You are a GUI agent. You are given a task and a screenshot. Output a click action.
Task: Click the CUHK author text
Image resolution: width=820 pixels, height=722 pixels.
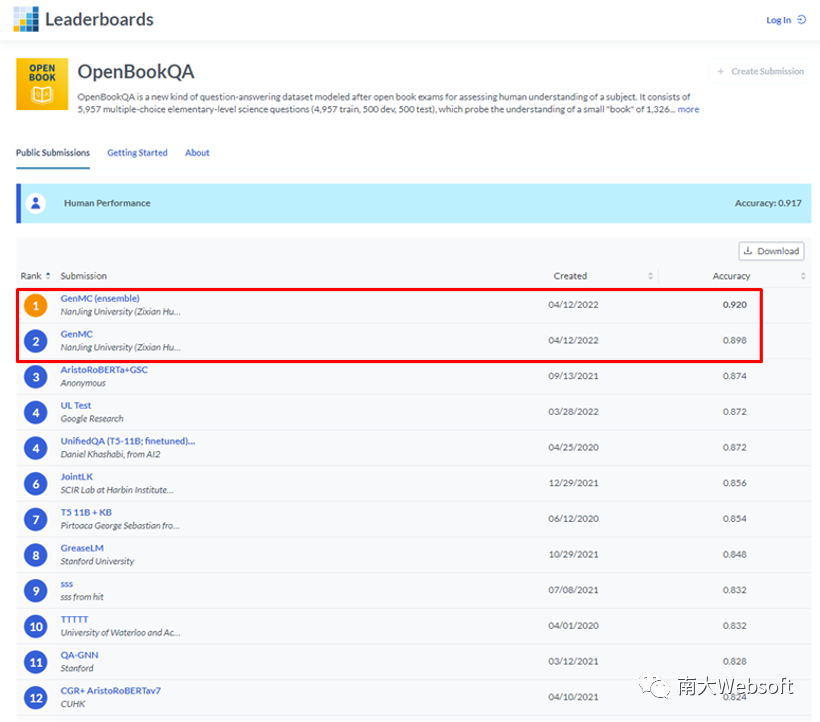coord(73,704)
